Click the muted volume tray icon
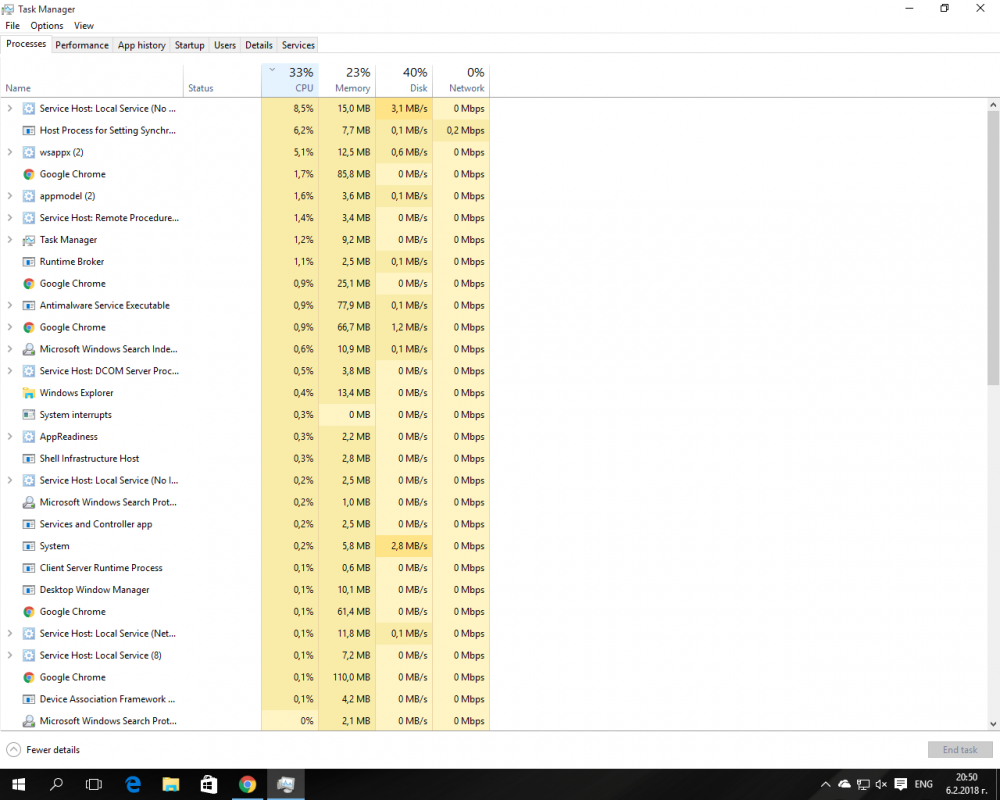The height and width of the screenshot is (800, 1000). point(881,784)
